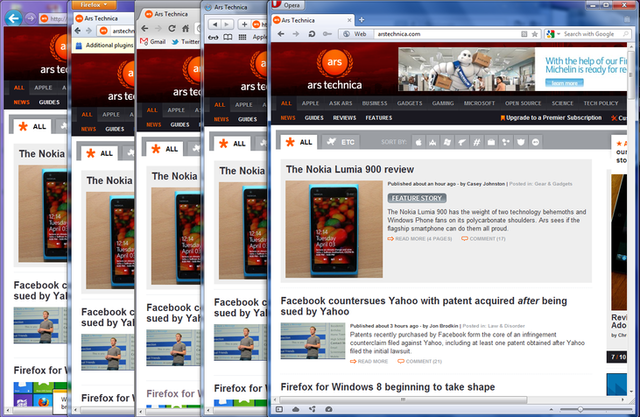Open the GADGETS section in Opera
Image resolution: width=640 pixels, height=417 pixels.
pyautogui.click(x=410, y=103)
